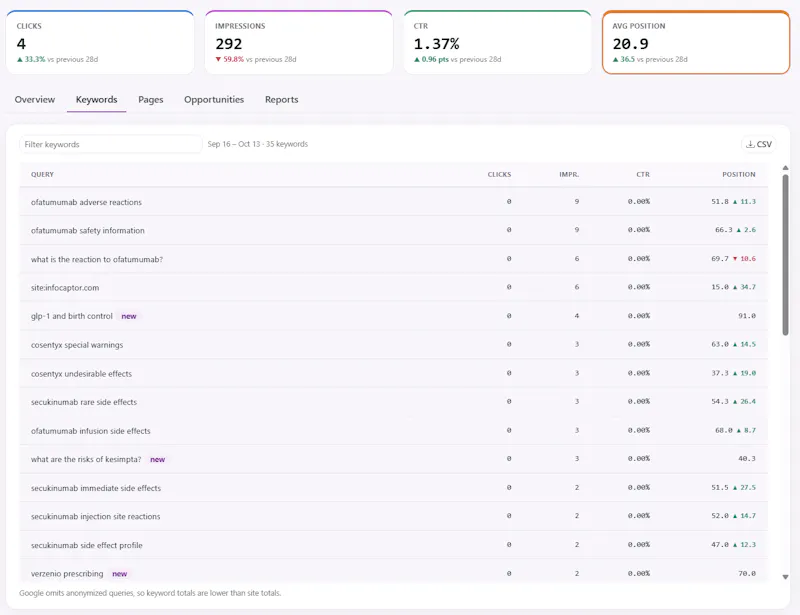This screenshot has height=615, width=800.
Task: Select the Impressions metric card
Action: pyautogui.click(x=299, y=42)
